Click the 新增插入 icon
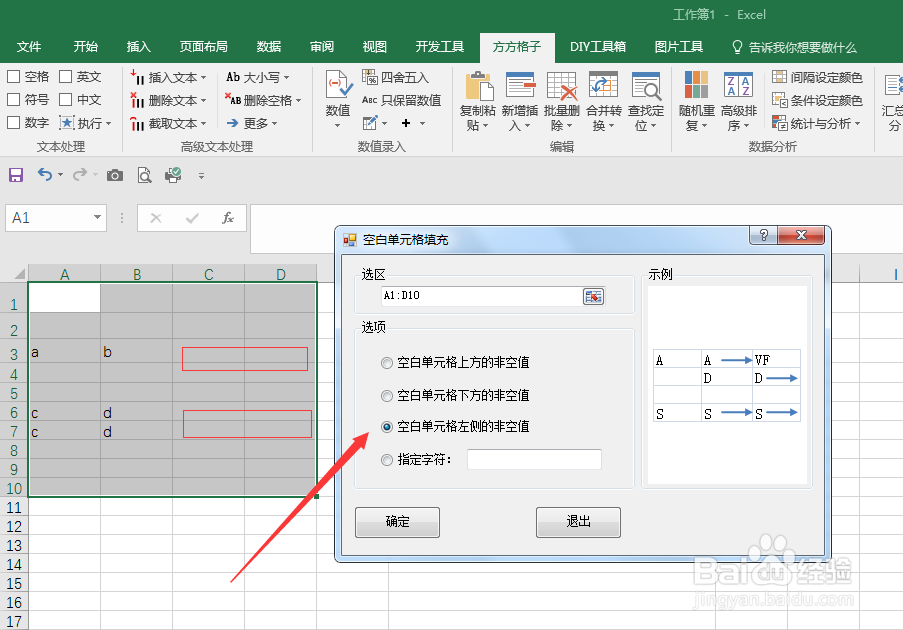903x630 pixels. click(x=521, y=85)
